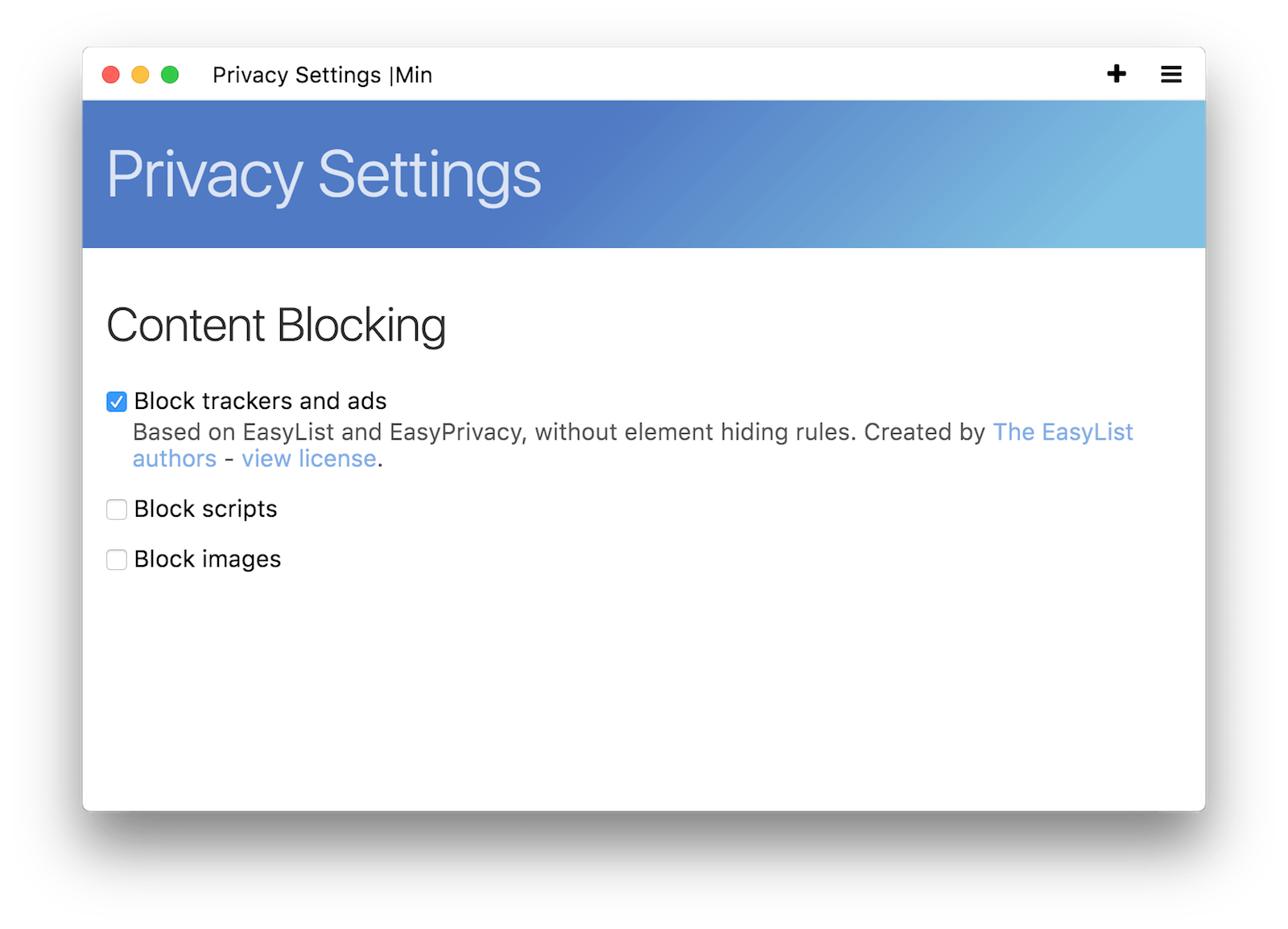Screen dimensions: 1288x929
Task: Minimize window using yellow button
Action: click(x=140, y=75)
